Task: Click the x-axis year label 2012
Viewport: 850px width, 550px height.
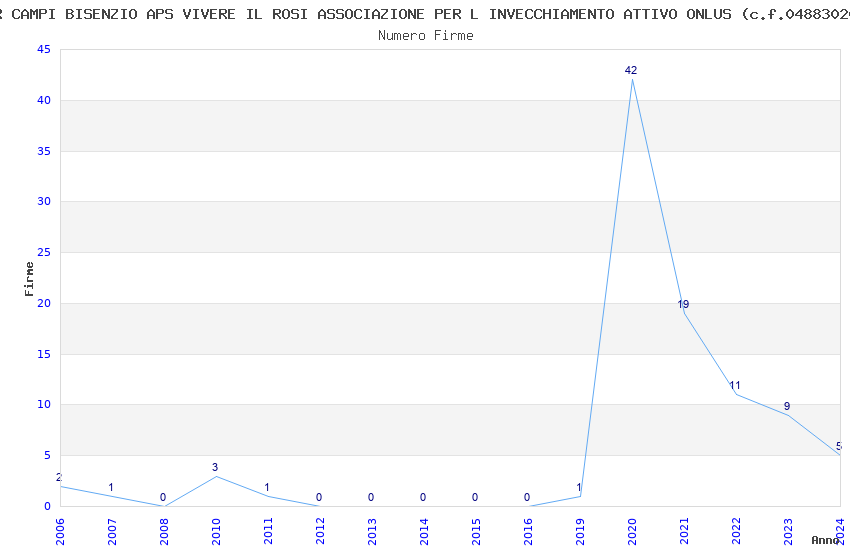Action: point(320,532)
